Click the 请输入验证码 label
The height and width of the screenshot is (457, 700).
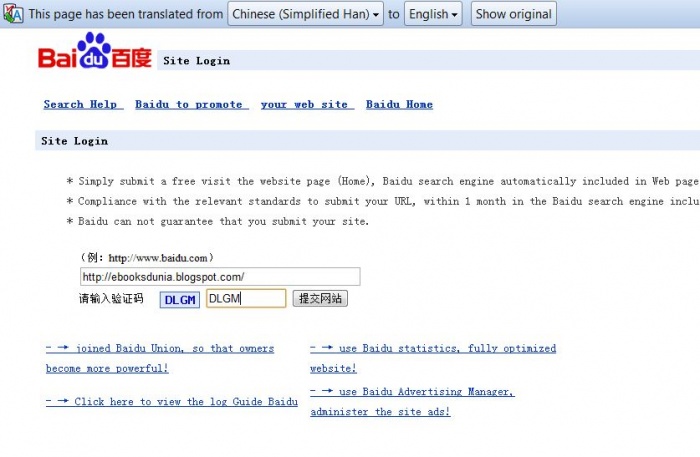pos(111,299)
